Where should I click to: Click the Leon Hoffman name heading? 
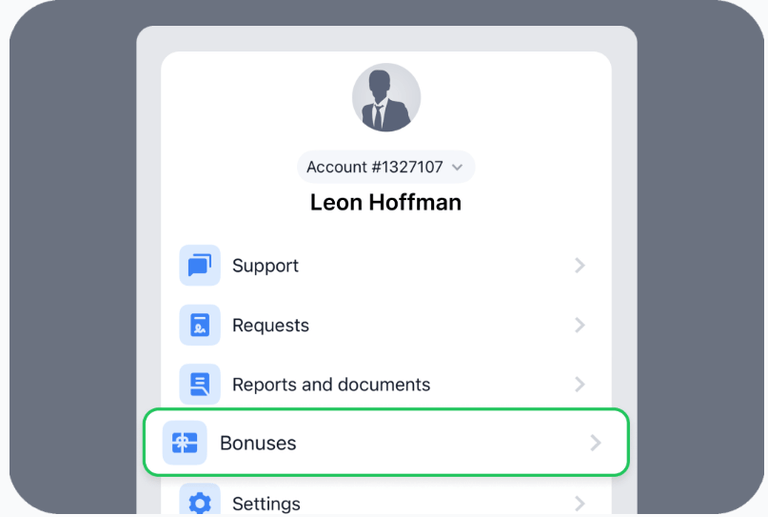[x=386, y=202]
